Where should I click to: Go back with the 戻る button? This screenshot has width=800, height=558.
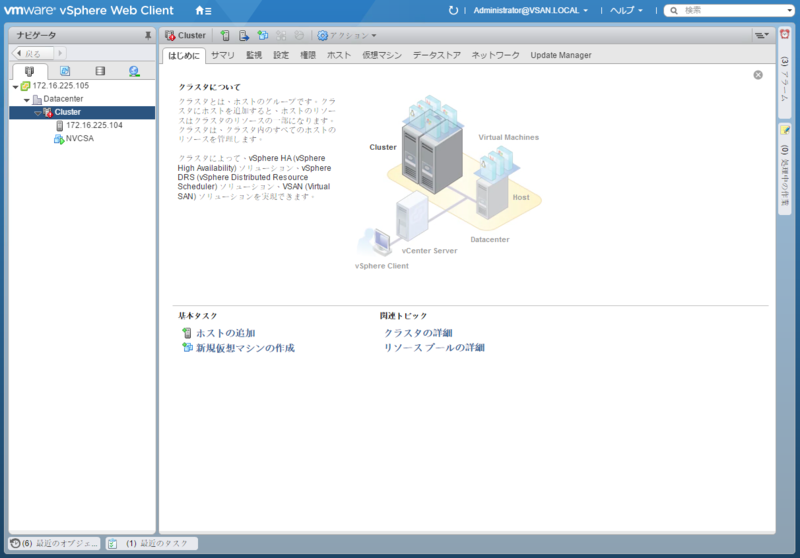pos(32,53)
